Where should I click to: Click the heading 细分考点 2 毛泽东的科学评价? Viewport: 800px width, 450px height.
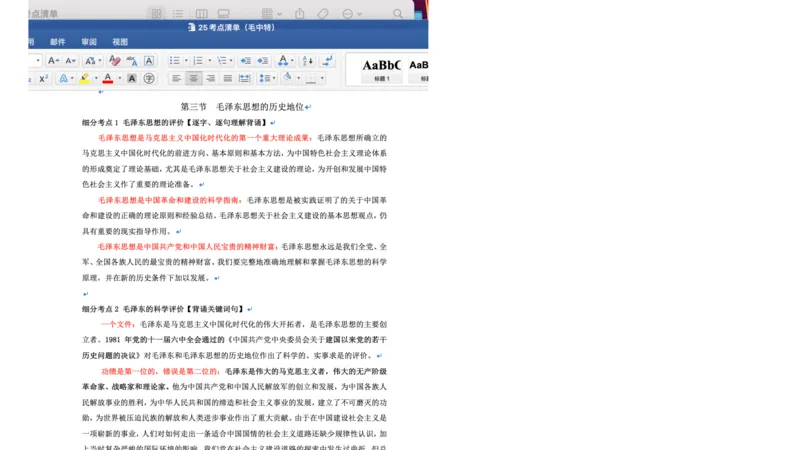163,309
